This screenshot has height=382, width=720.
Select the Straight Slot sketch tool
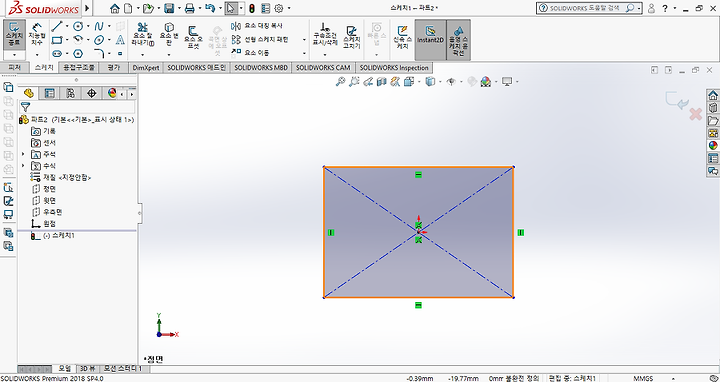point(57,54)
